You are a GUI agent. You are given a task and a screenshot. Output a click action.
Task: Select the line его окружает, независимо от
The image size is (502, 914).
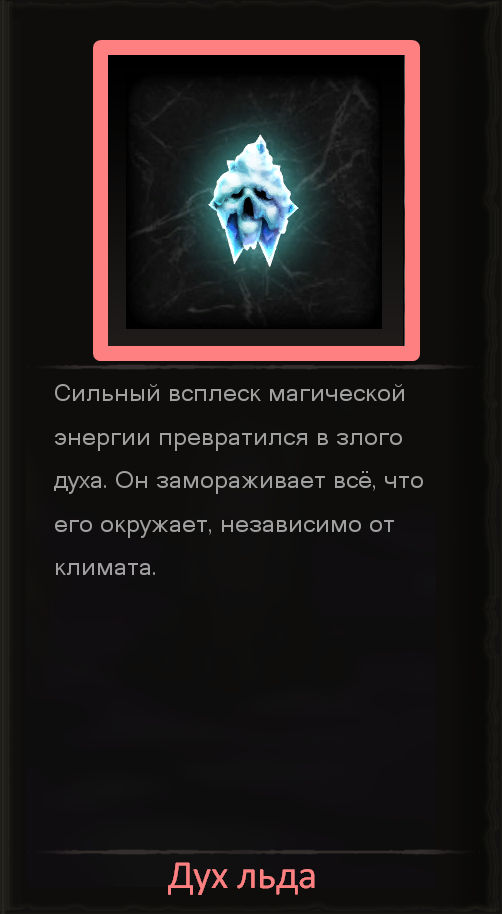(x=224, y=525)
